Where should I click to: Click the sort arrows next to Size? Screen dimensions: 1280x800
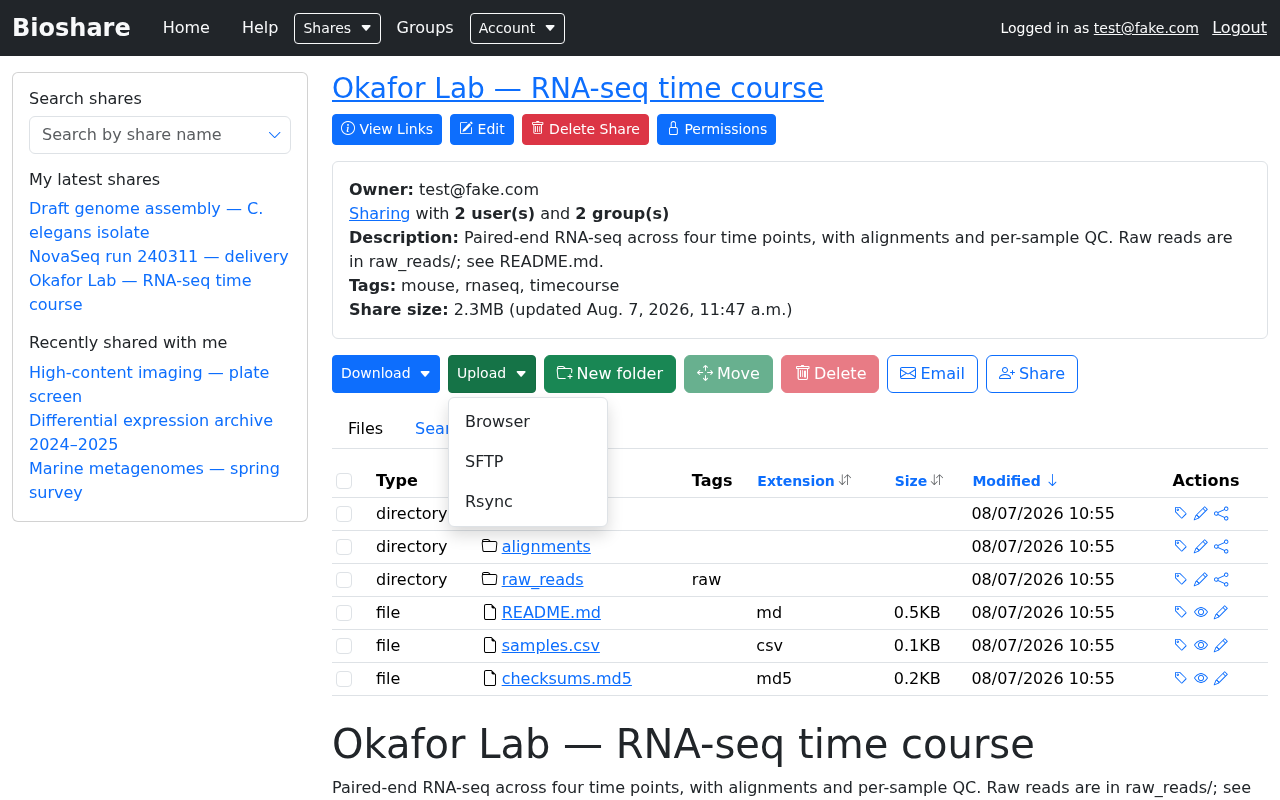937,480
